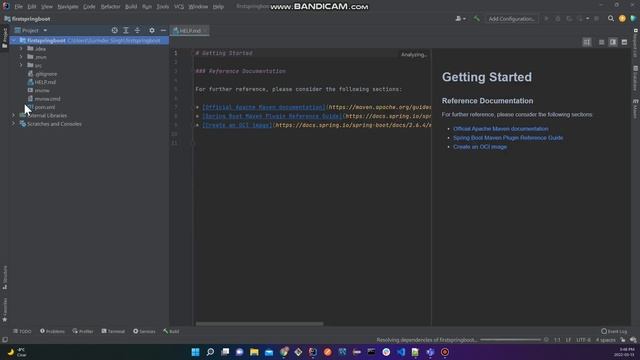
Task: Collapse all nodes in Project panel
Action: click(137, 30)
